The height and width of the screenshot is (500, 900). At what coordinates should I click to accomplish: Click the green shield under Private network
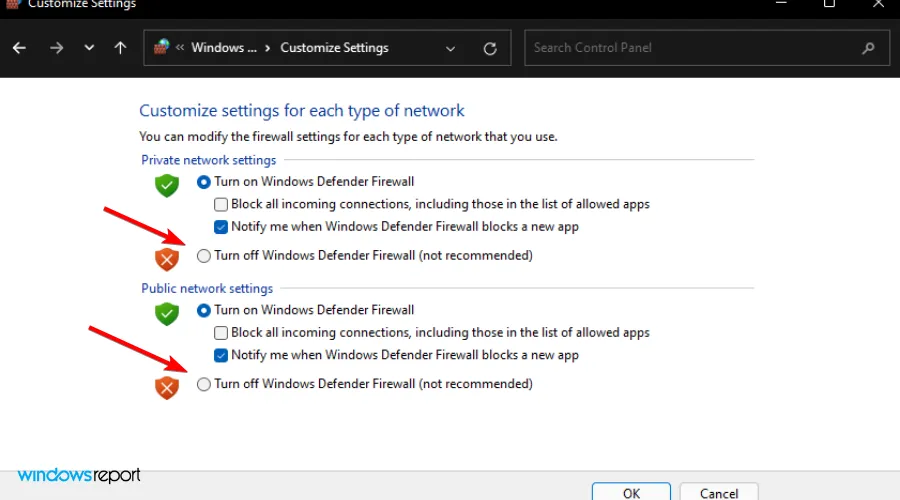point(166,185)
